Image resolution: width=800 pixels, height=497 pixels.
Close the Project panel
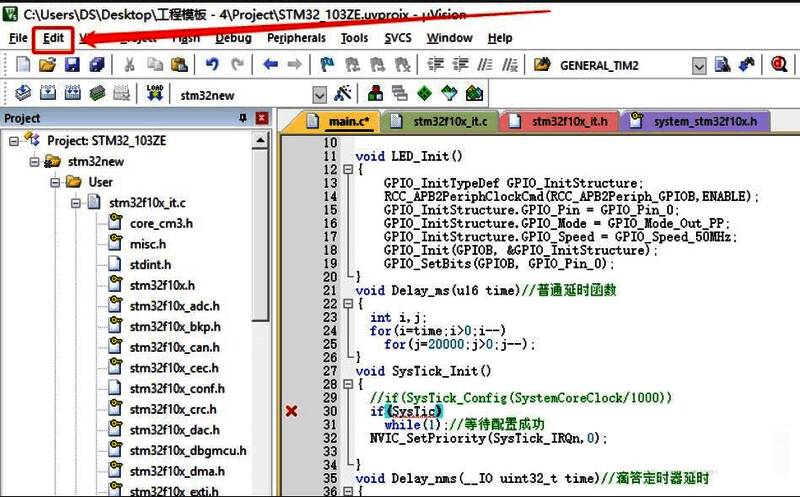point(262,119)
